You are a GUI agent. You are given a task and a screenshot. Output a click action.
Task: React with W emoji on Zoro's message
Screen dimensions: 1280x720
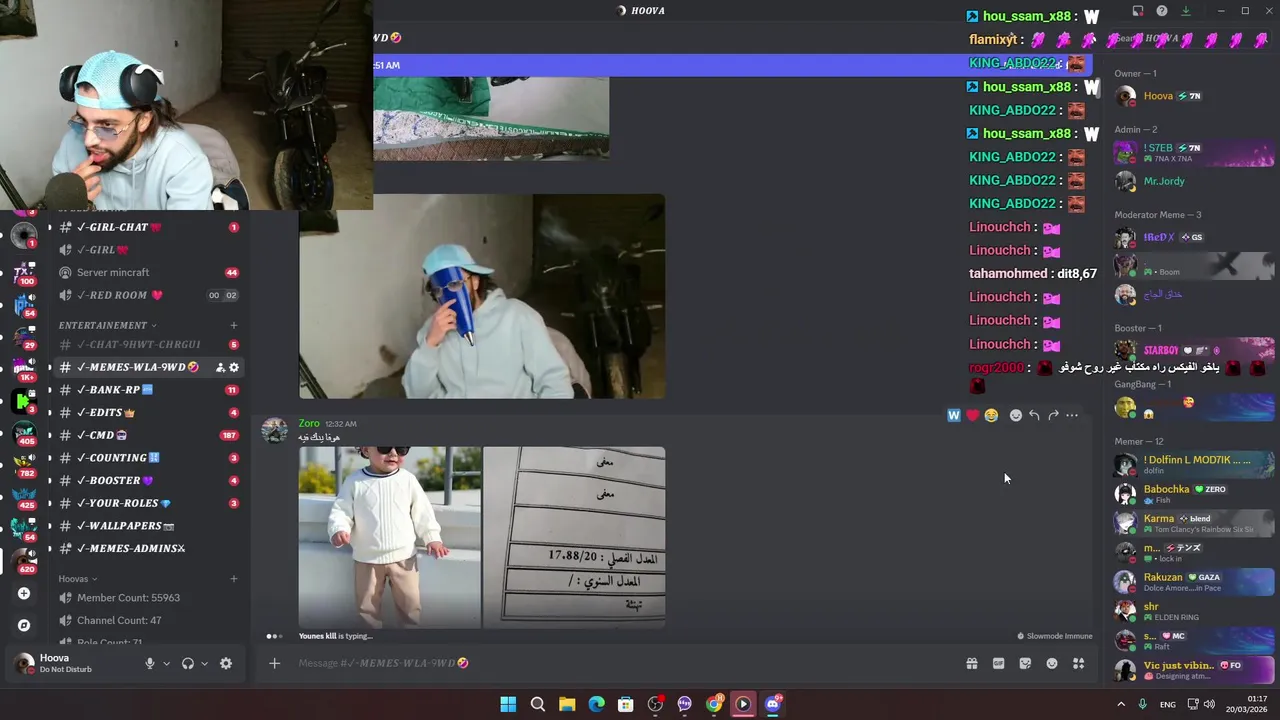pyautogui.click(x=954, y=415)
